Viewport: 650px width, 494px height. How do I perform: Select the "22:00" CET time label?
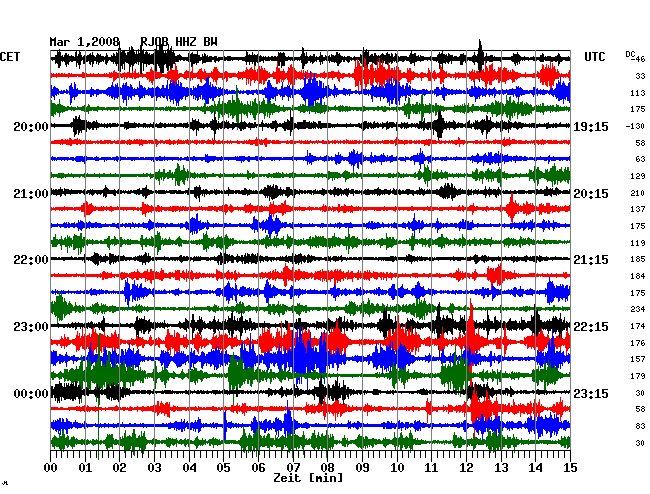click(x=31, y=259)
